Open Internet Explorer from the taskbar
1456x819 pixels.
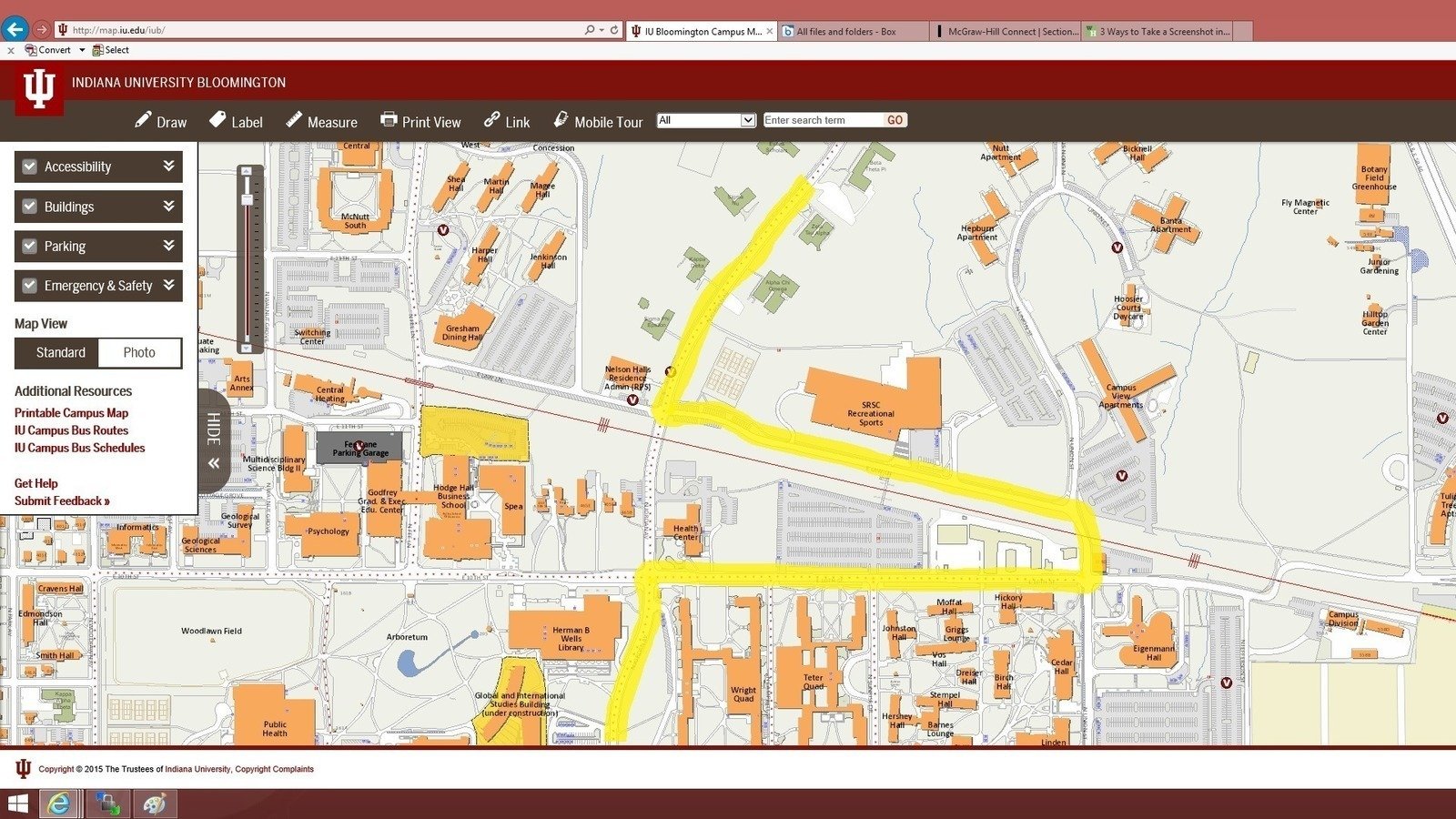pos(59,804)
